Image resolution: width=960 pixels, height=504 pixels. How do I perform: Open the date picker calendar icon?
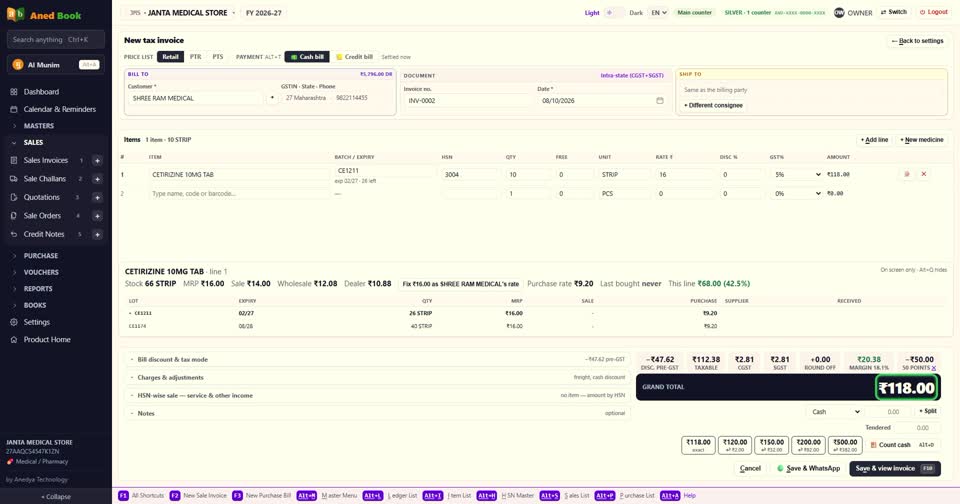coord(659,100)
